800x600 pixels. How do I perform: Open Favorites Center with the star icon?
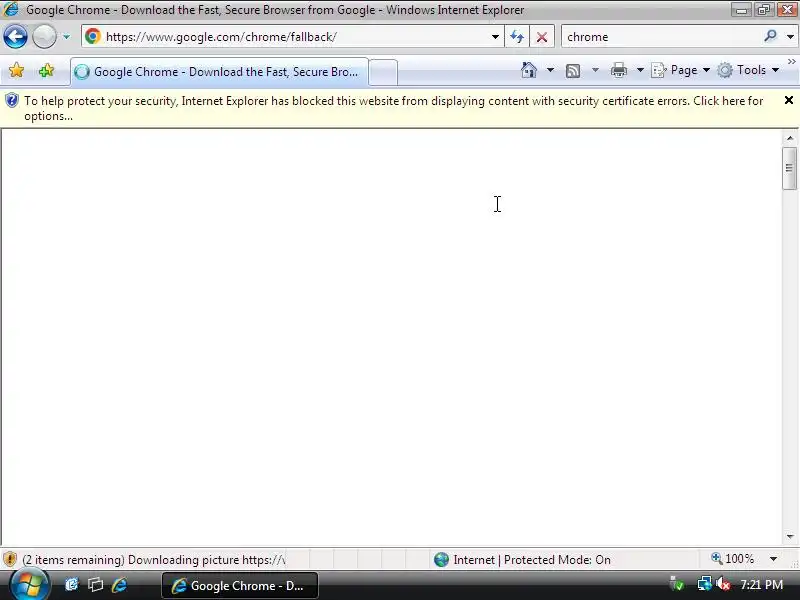(x=16, y=70)
